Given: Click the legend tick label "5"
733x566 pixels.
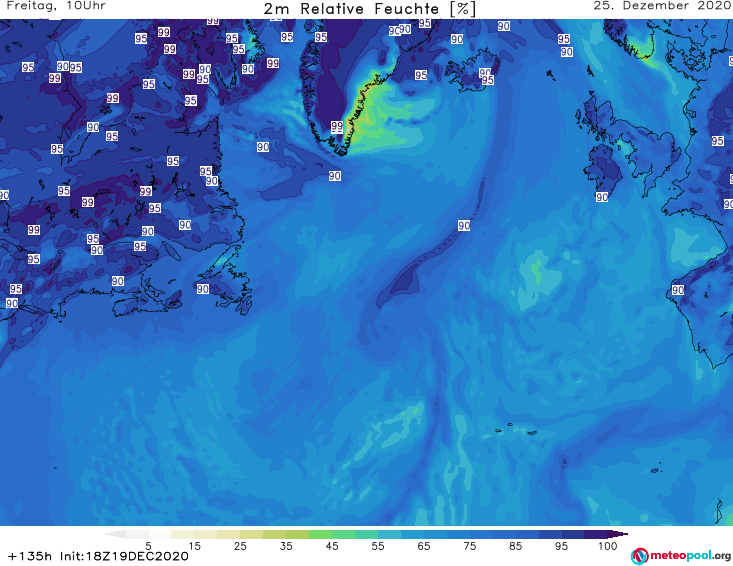Looking at the screenshot, I should click(148, 546).
